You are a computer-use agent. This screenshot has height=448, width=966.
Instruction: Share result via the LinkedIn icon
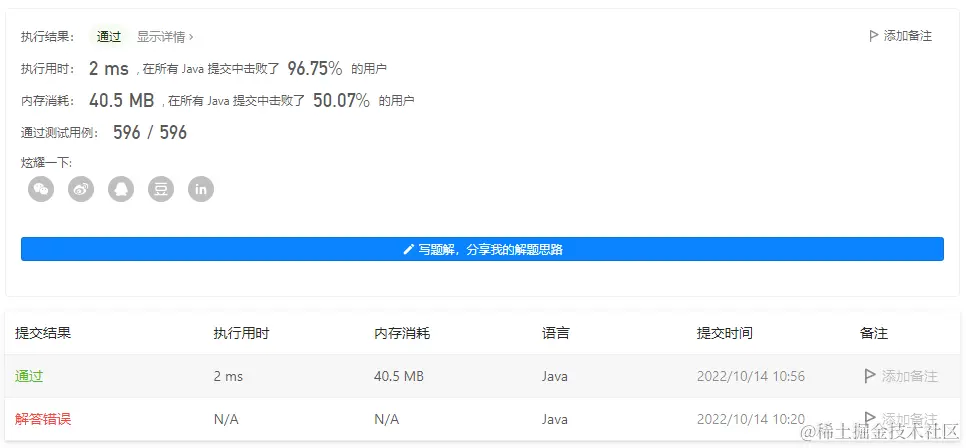pyautogui.click(x=201, y=189)
